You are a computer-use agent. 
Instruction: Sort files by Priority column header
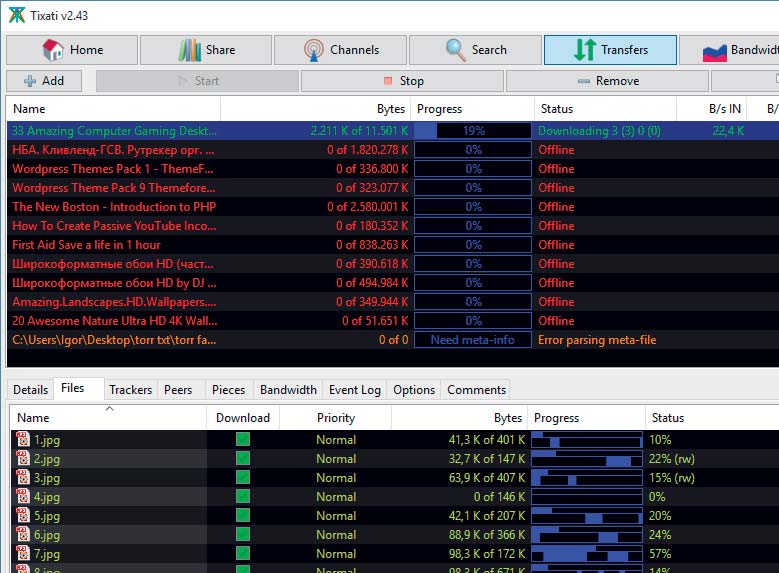(336, 417)
